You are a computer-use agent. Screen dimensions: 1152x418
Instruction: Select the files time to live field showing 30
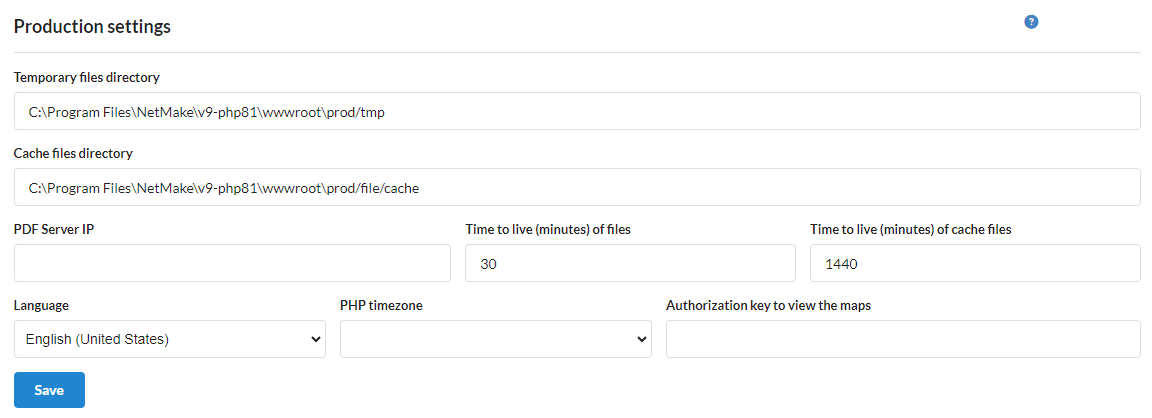(630, 264)
